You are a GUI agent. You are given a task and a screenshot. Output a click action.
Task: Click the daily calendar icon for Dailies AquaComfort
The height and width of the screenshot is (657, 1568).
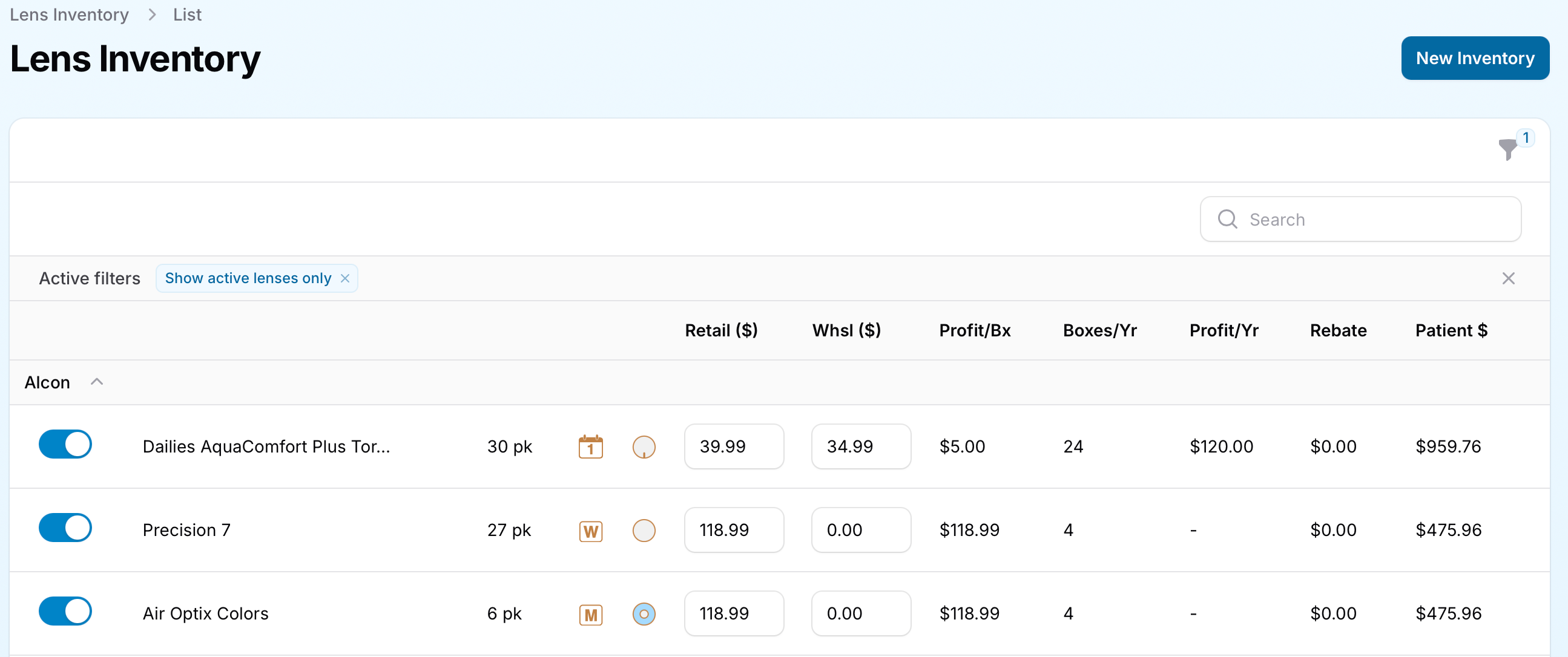[590, 446]
